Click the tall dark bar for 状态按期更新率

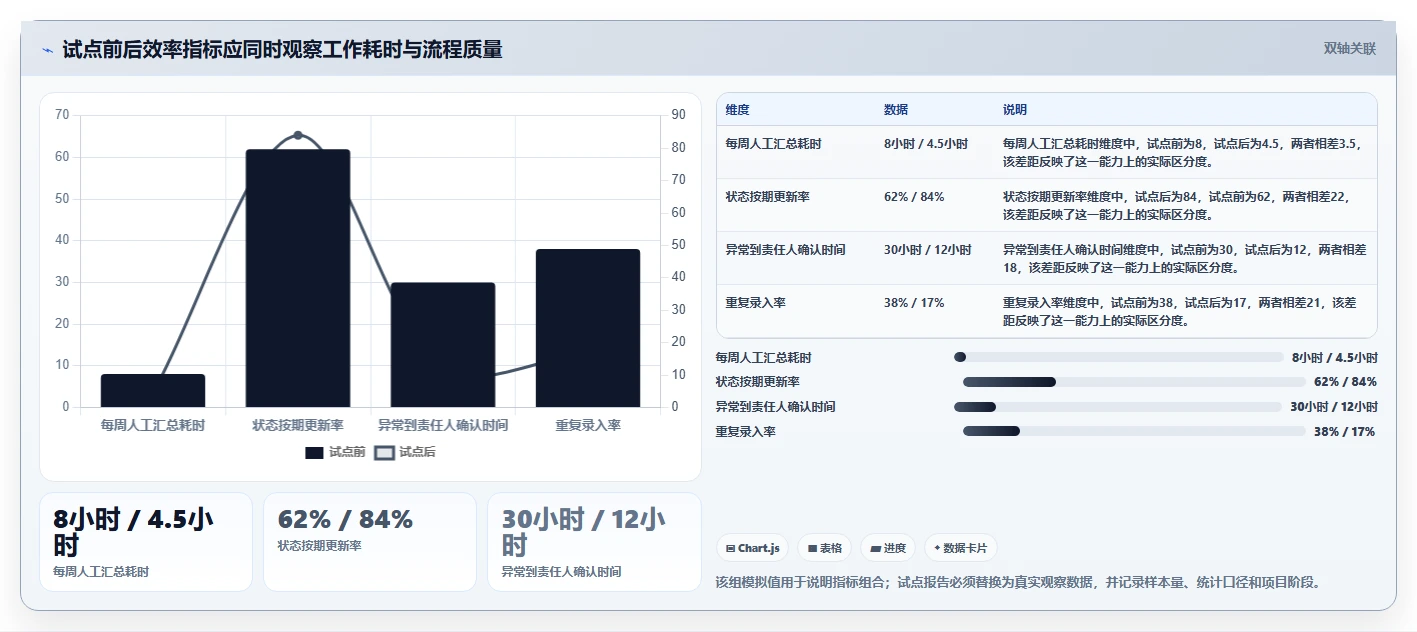[298, 278]
